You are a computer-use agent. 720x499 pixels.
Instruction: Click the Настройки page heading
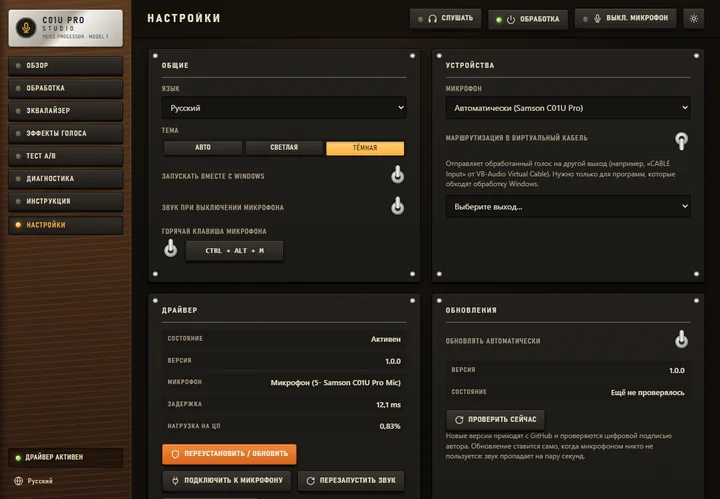coord(184,18)
